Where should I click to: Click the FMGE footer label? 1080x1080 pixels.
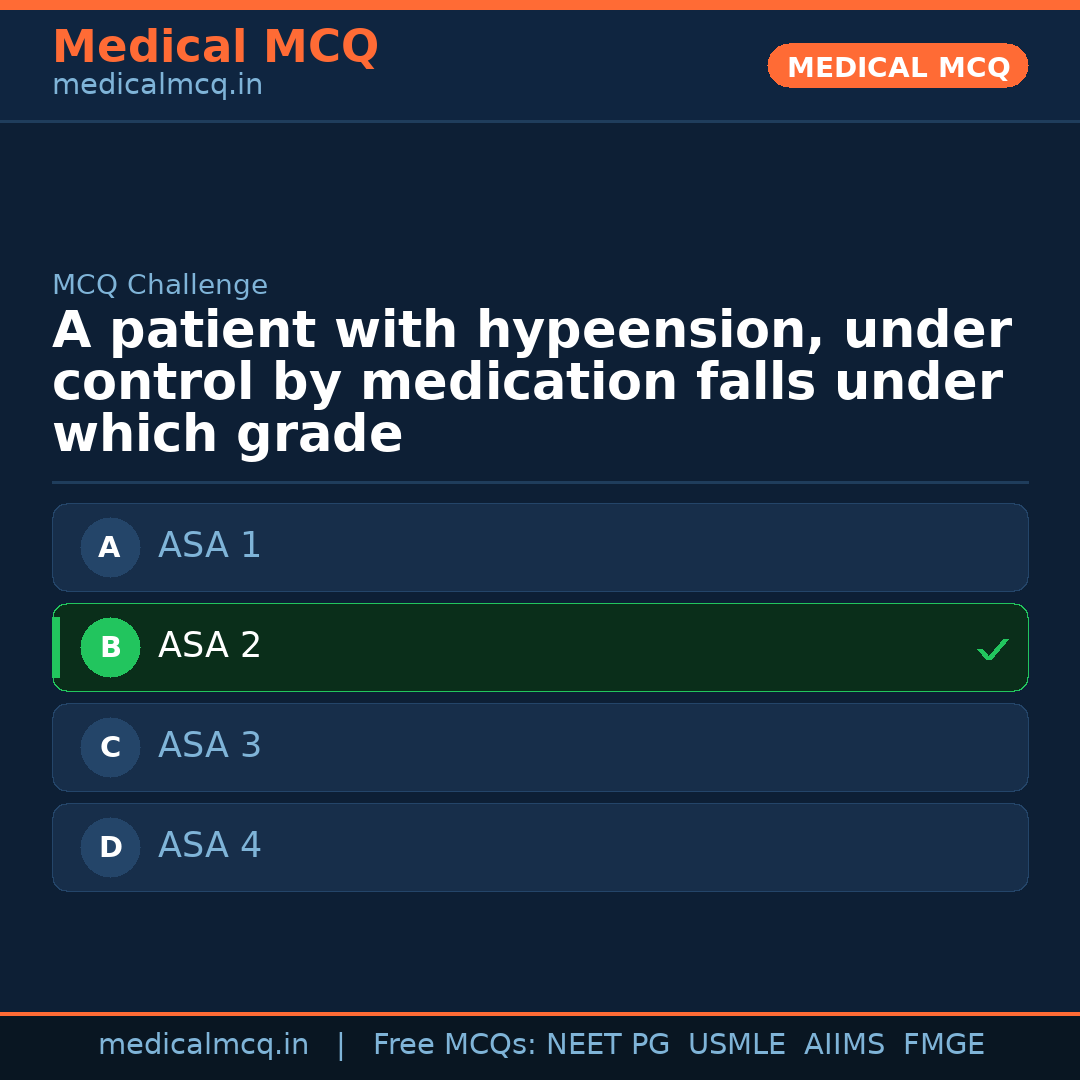(943, 1045)
